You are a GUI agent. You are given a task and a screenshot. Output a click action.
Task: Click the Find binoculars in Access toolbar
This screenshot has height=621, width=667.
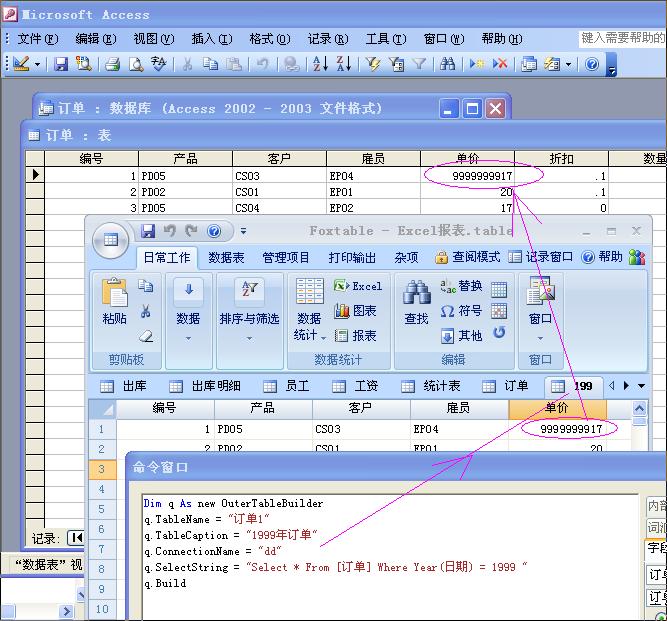tap(447, 64)
